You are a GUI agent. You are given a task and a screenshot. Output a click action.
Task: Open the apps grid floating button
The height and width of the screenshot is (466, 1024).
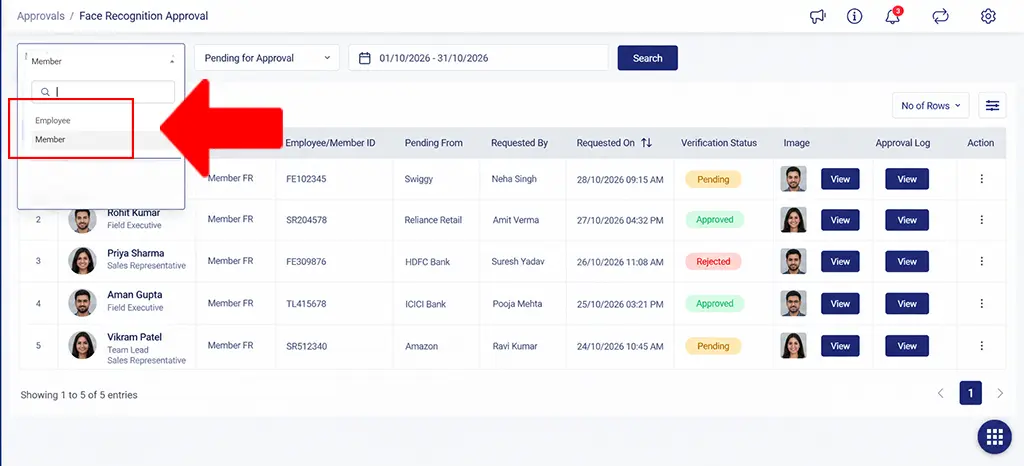tap(994, 437)
